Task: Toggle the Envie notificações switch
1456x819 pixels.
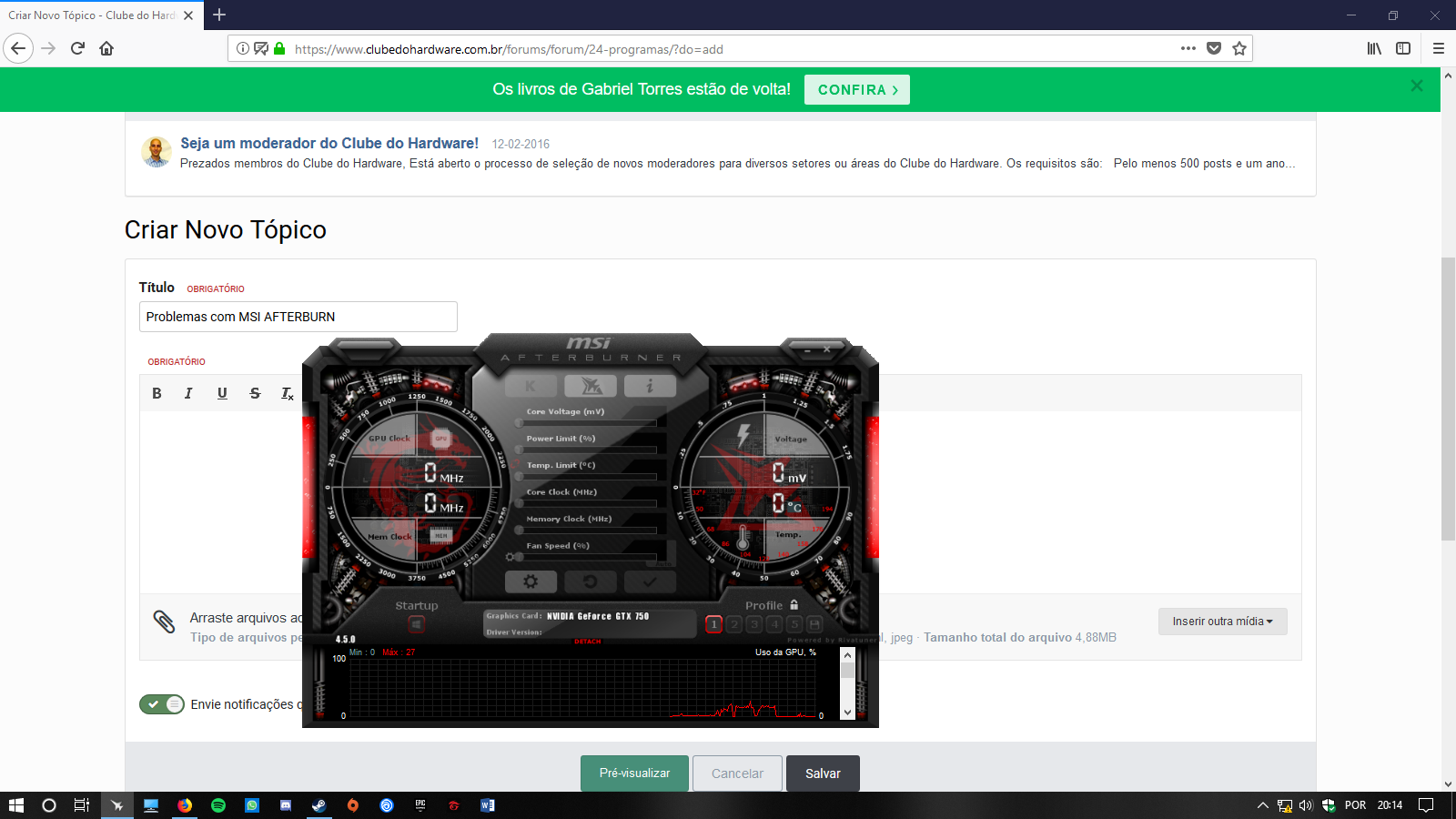Action: point(162,704)
